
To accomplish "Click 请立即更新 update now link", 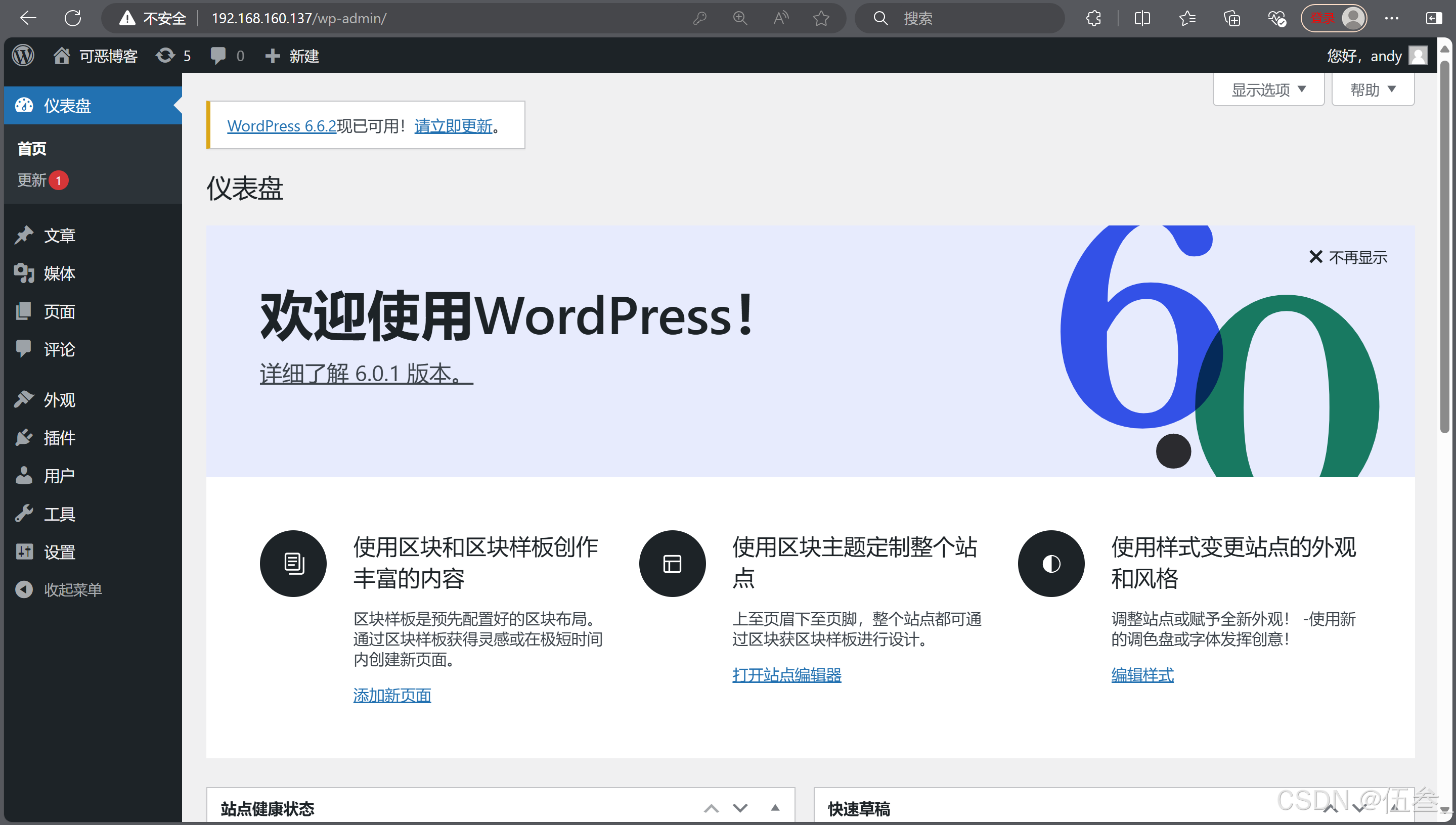I will click(454, 125).
